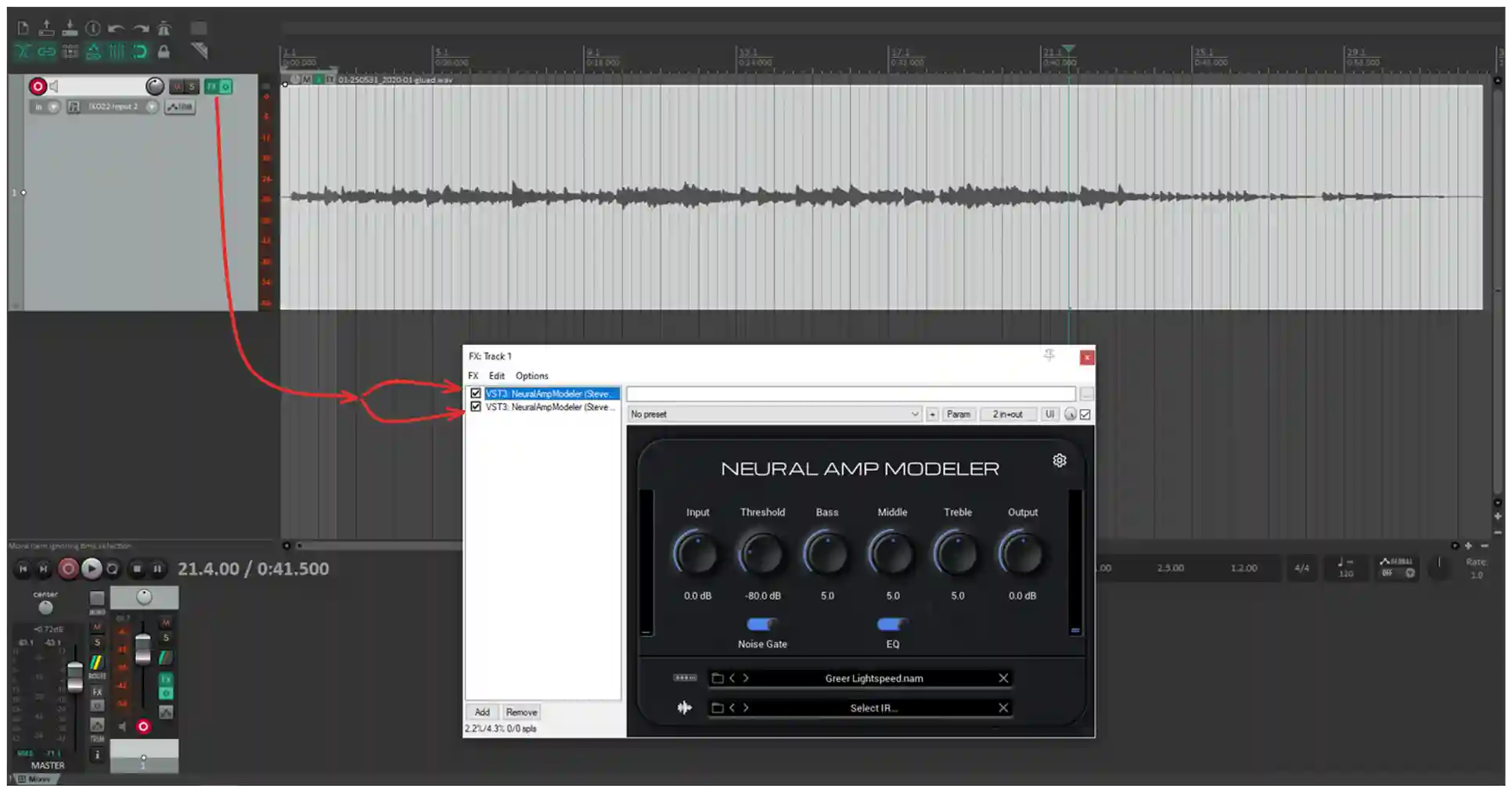The width and height of the screenshot is (1512, 792).
Task: Open the Edit menu in FX window
Action: pos(496,376)
